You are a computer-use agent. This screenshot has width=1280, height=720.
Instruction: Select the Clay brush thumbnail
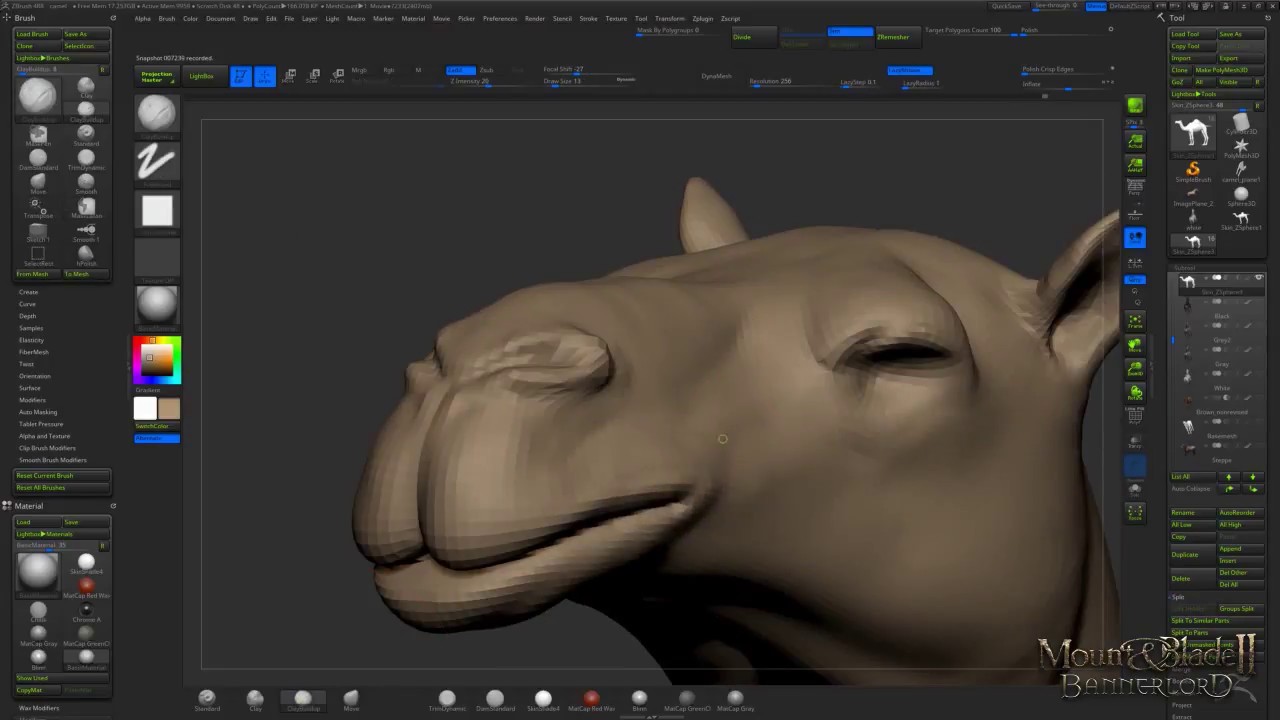click(x=86, y=87)
